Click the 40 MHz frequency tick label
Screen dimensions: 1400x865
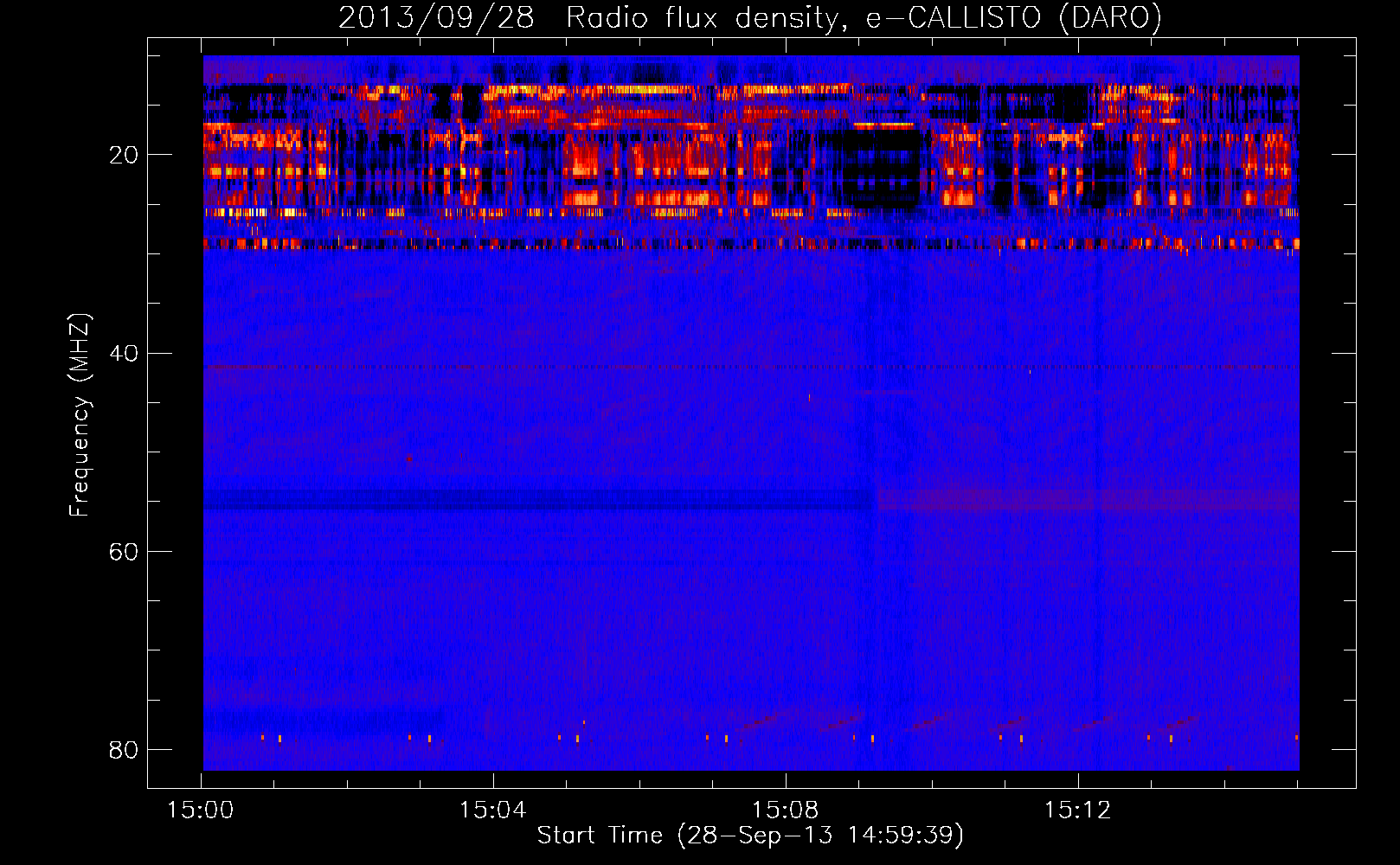(124, 353)
